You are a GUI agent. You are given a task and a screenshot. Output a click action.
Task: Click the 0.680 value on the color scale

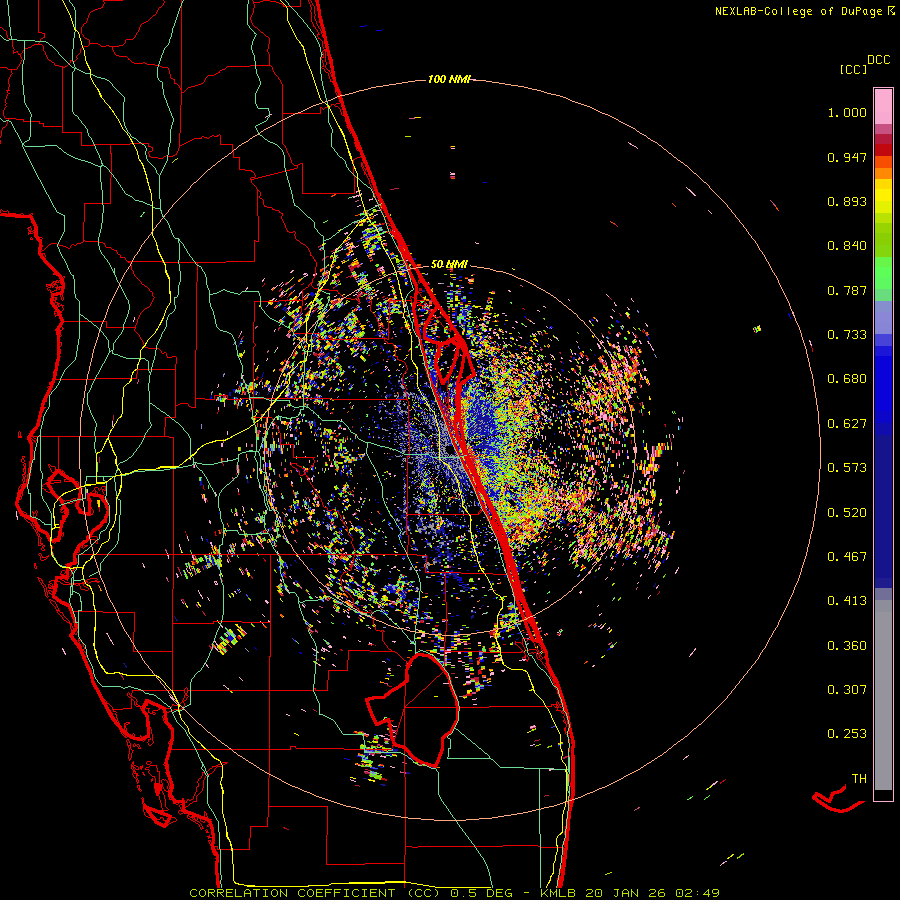pyautogui.click(x=847, y=379)
